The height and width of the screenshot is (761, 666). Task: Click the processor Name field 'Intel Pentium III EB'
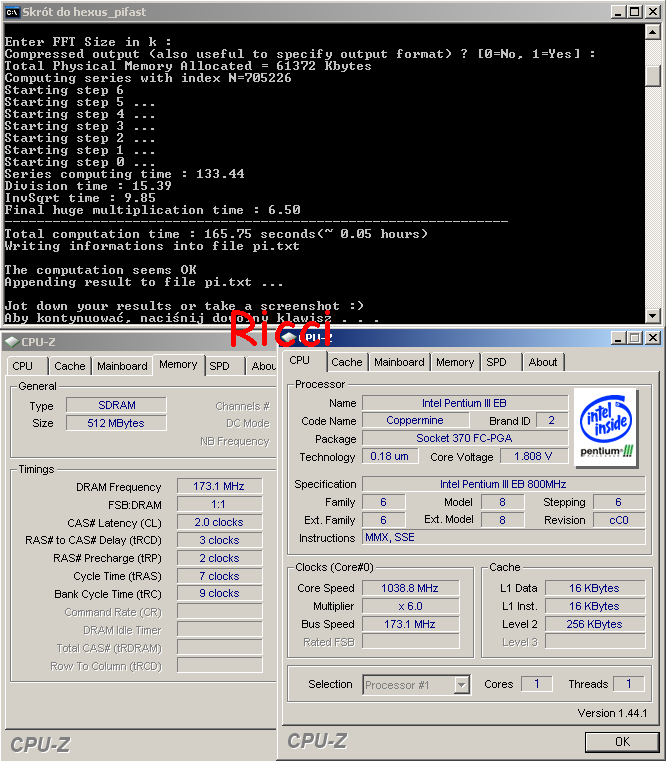pyautogui.click(x=465, y=403)
